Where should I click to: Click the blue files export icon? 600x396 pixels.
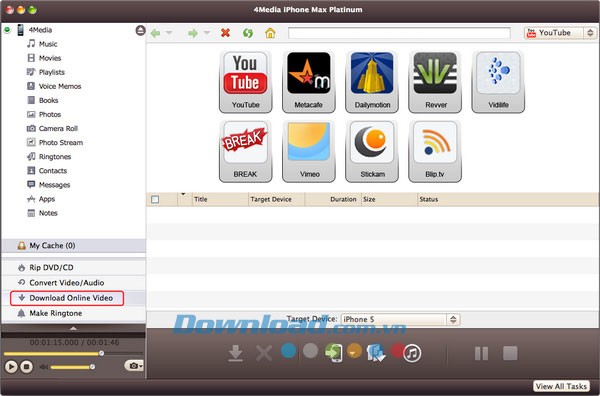(x=376, y=353)
